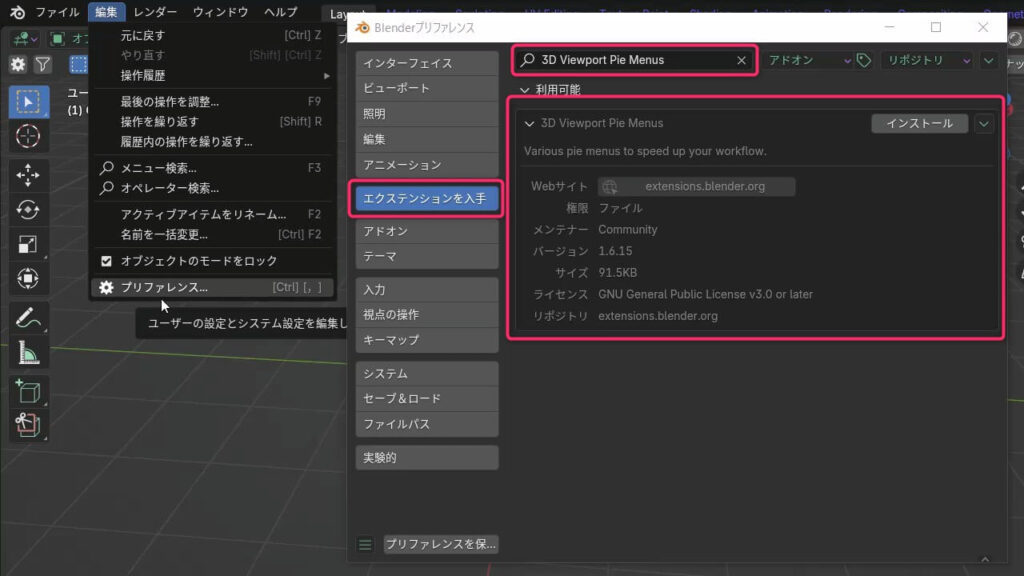Choose オペレーター検索... entry
The image size is (1024, 576).
click(x=212, y=188)
